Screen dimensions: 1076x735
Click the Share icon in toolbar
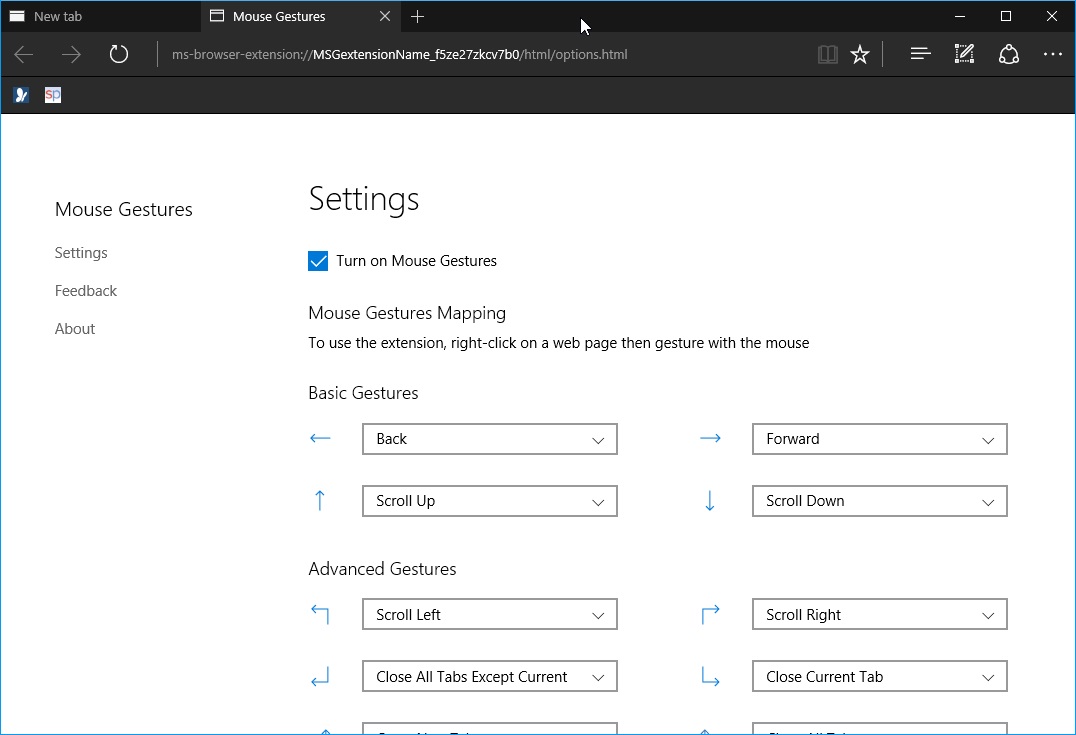(x=1008, y=54)
